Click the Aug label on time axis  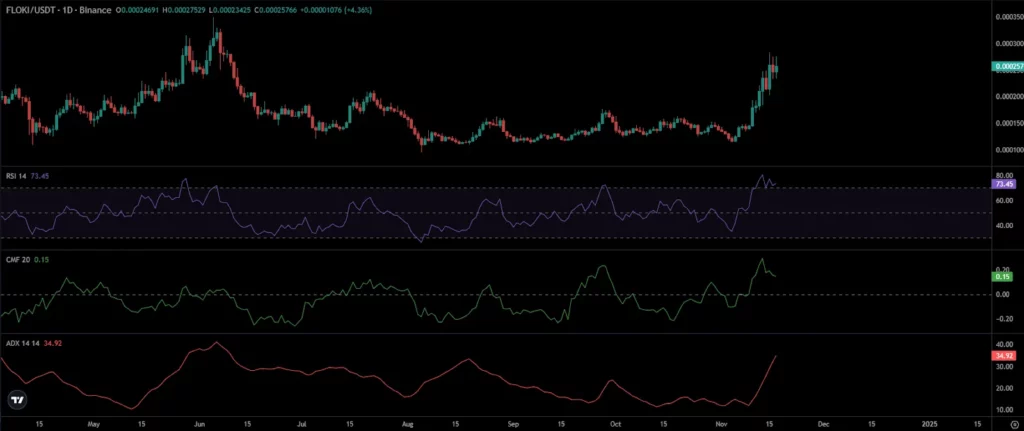[408, 424]
